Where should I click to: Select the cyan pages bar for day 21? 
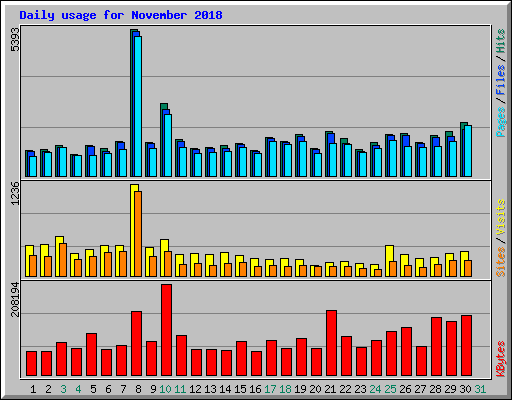(333, 160)
